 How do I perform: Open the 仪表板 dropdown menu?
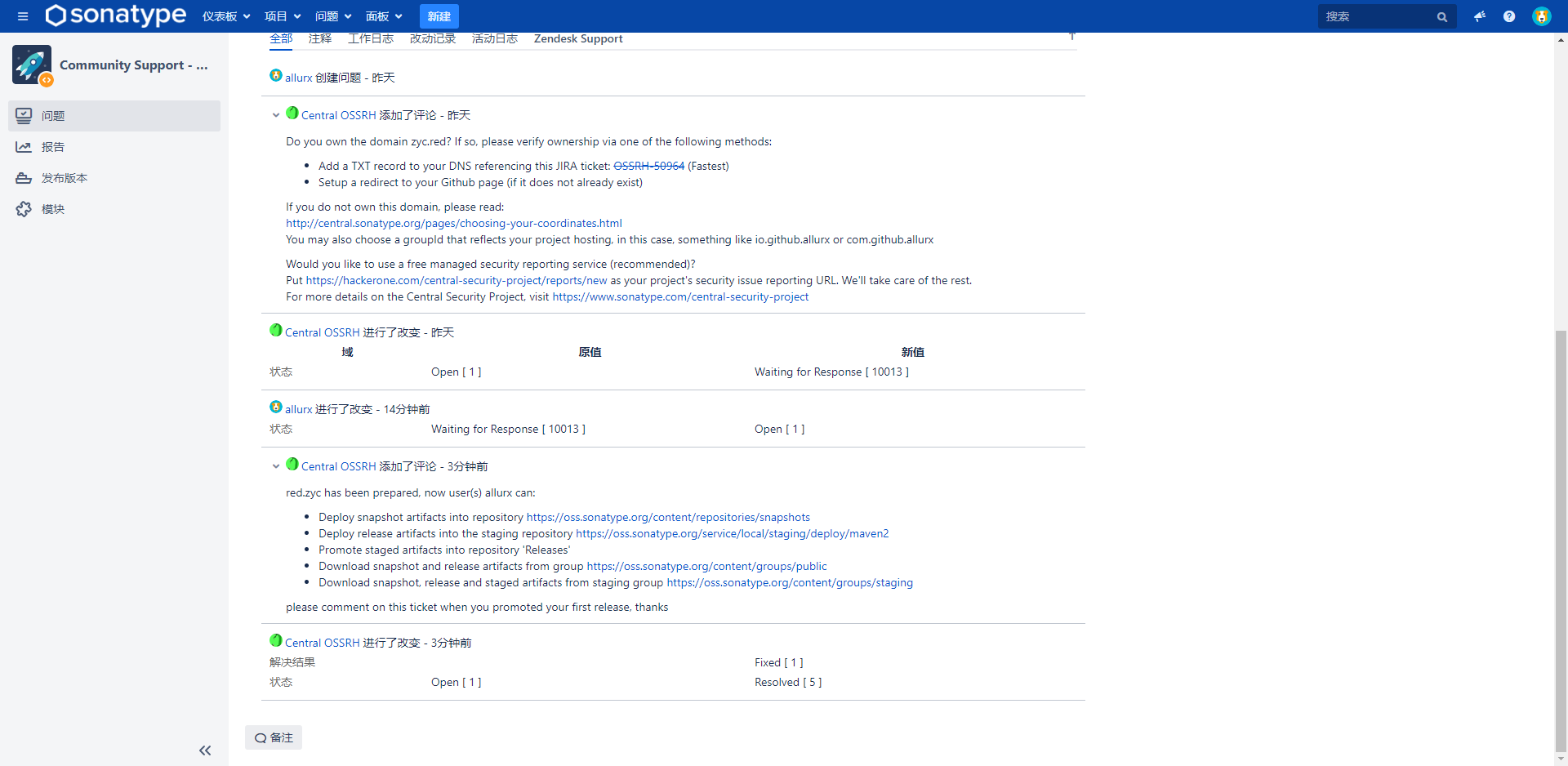(226, 16)
